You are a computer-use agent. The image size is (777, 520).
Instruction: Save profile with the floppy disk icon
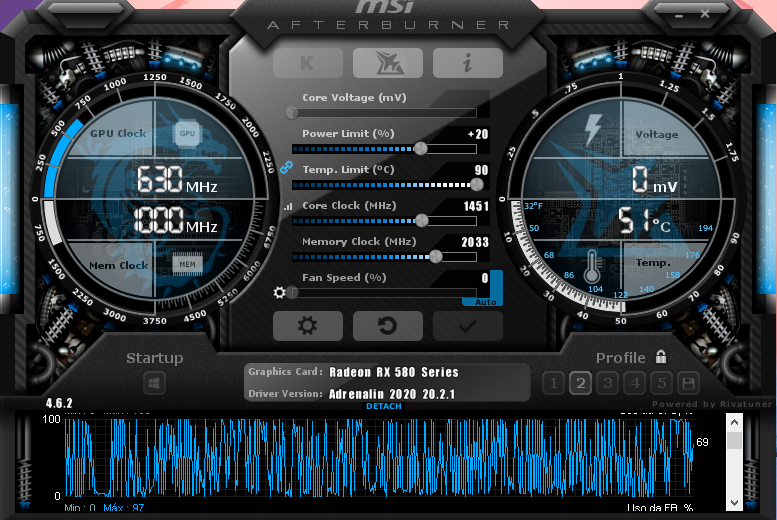click(688, 383)
